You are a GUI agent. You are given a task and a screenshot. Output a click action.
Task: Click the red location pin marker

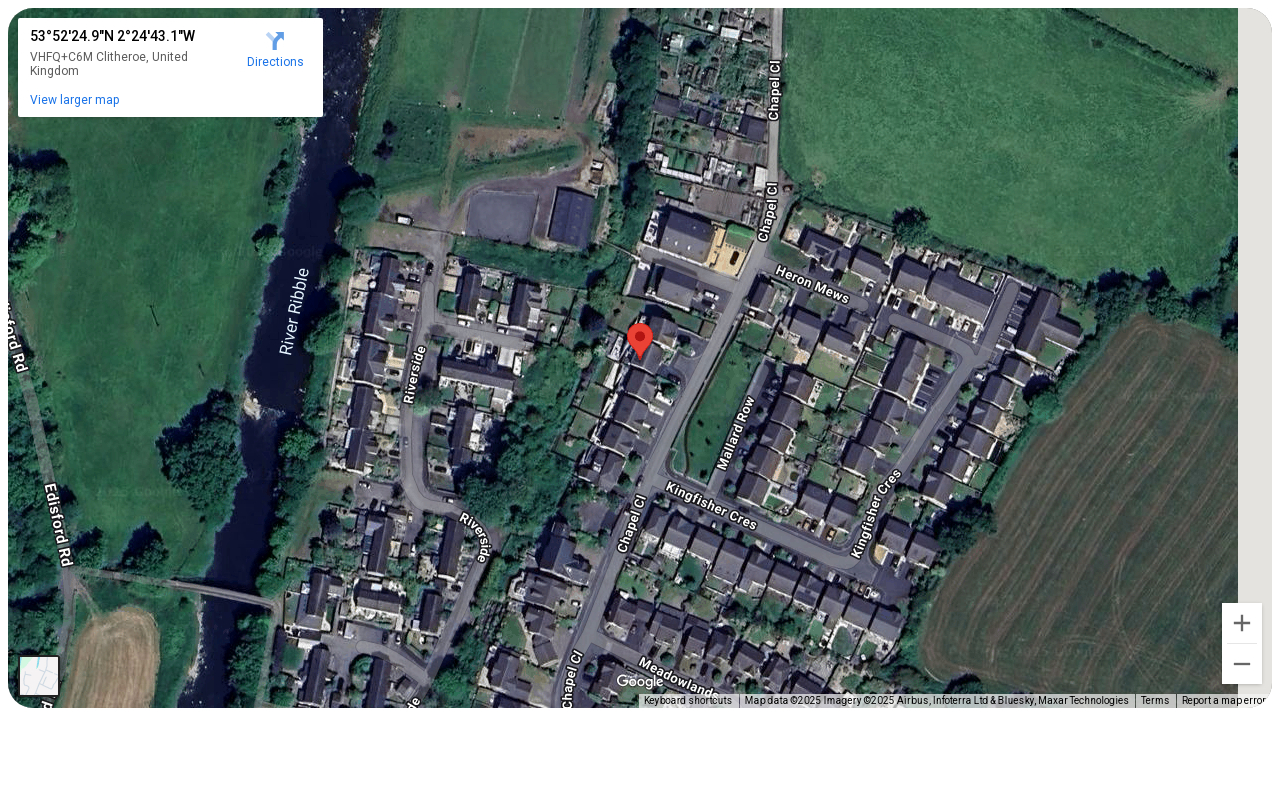point(640,341)
